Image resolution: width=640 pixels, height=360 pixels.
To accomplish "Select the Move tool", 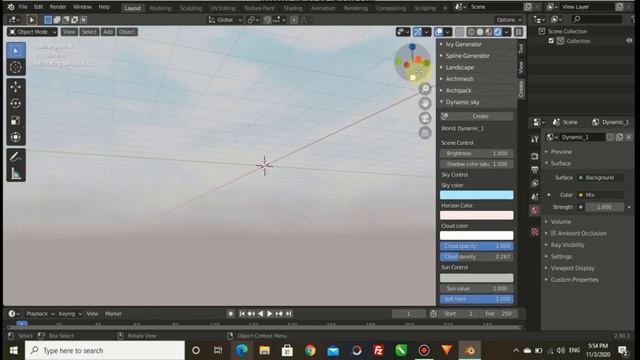I will tap(16, 87).
